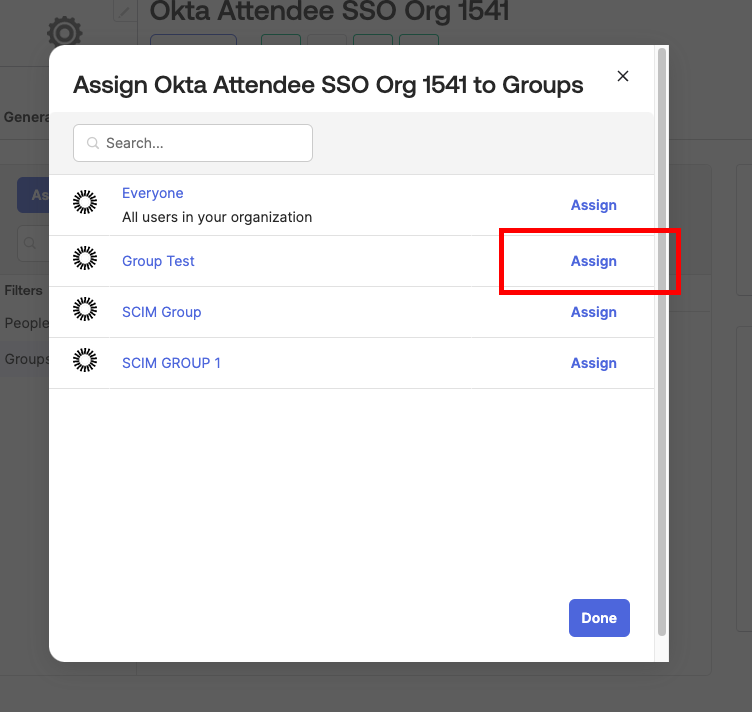The height and width of the screenshot is (712, 752).
Task: Click the search magnifier icon in dialog
Action: point(93,143)
